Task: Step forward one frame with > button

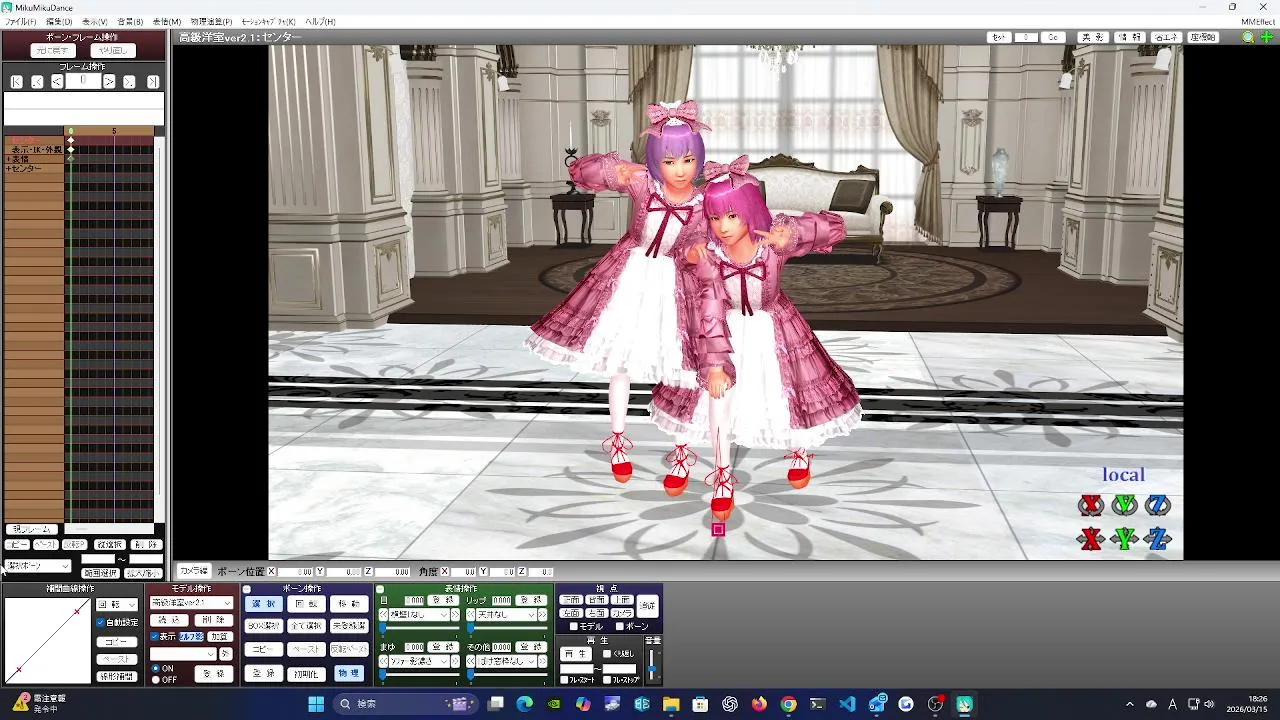Action: click(x=109, y=82)
